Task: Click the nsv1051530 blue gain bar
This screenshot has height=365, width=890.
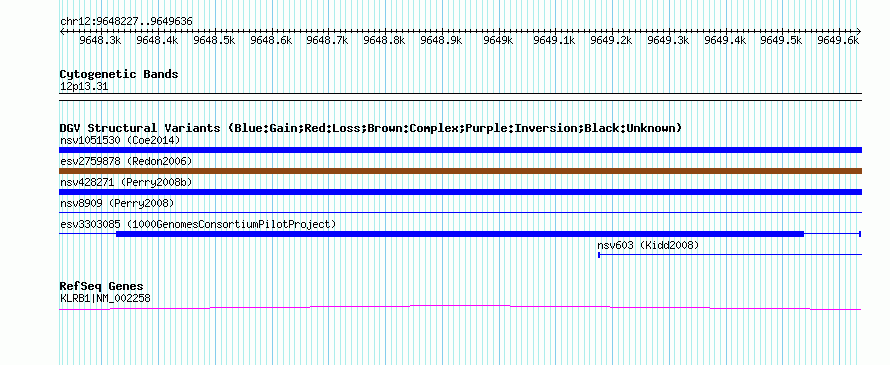Action: coord(460,150)
